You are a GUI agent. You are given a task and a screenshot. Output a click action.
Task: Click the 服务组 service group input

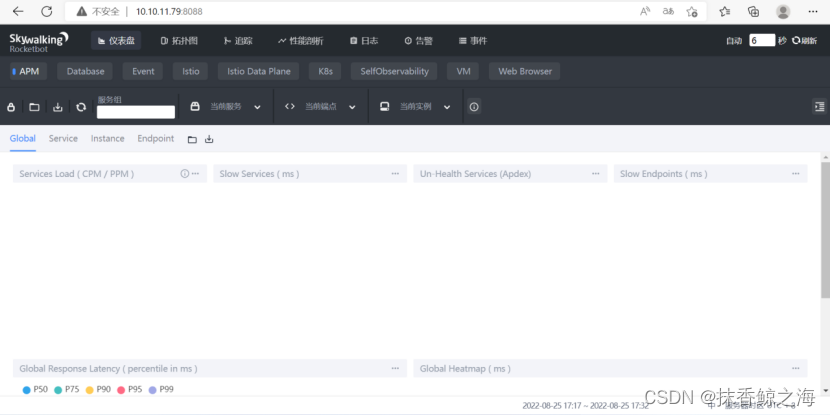[136, 112]
